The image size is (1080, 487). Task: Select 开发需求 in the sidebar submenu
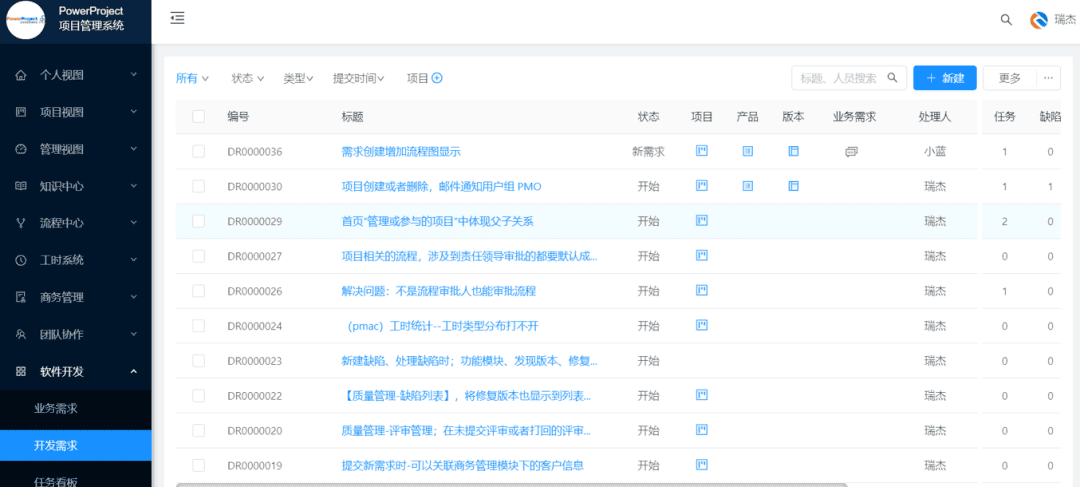pyautogui.click(x=76, y=446)
